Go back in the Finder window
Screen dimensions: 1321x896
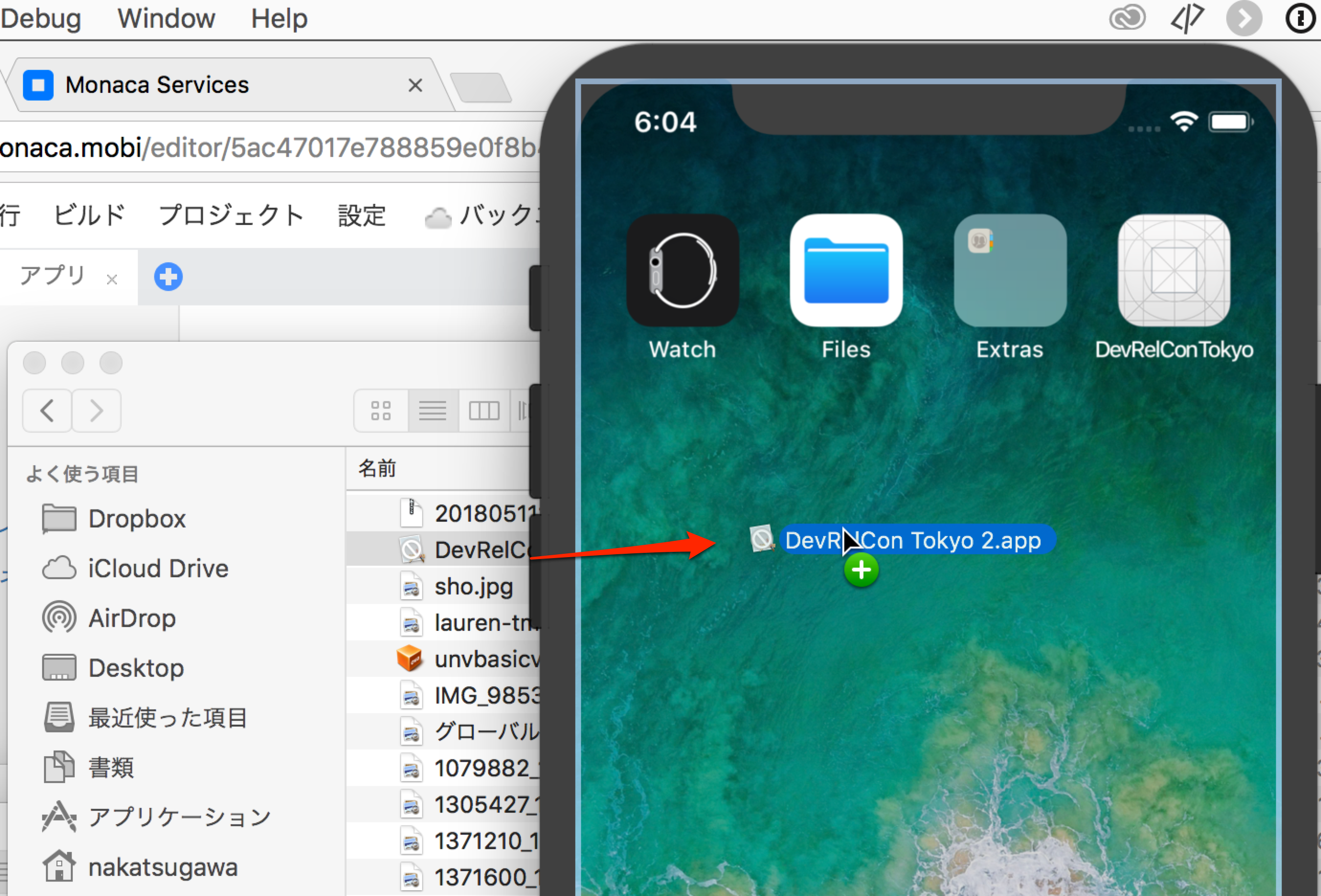tap(47, 411)
